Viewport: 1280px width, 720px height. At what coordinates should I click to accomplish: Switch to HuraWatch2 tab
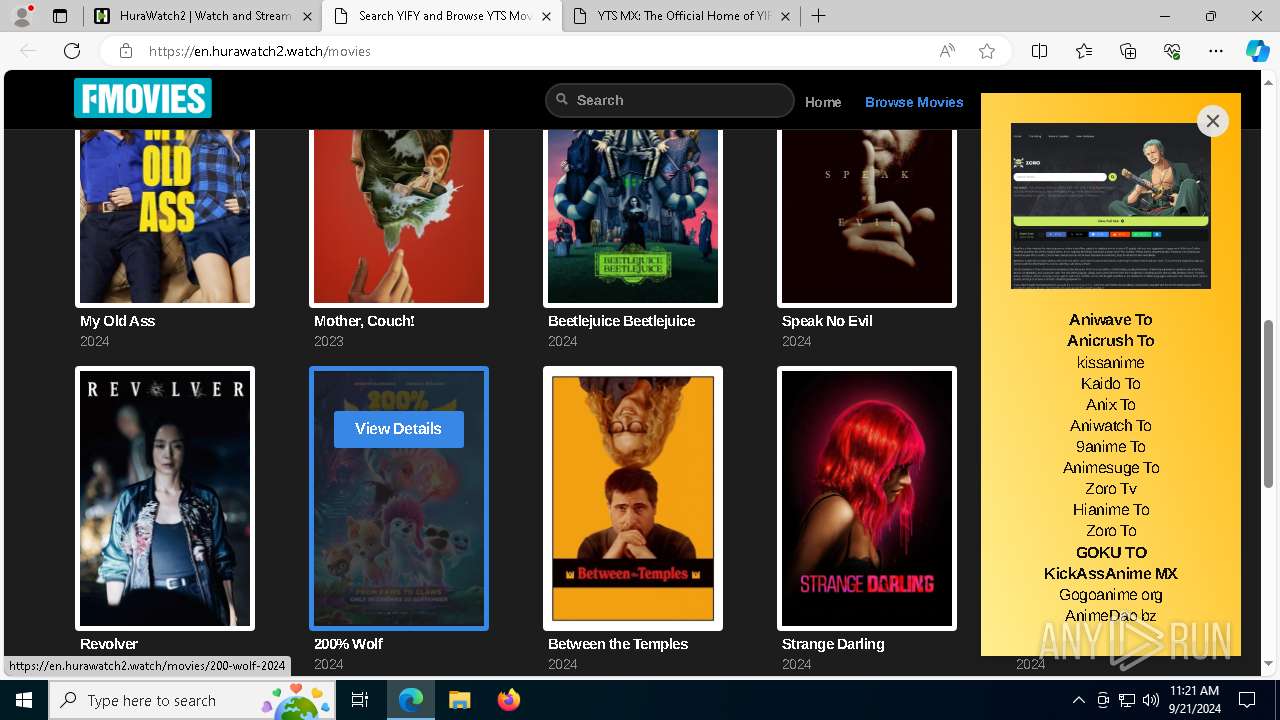[202, 16]
